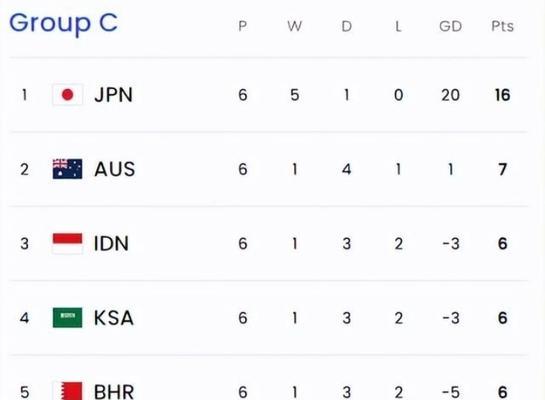Select the KSA team name

click(x=114, y=318)
